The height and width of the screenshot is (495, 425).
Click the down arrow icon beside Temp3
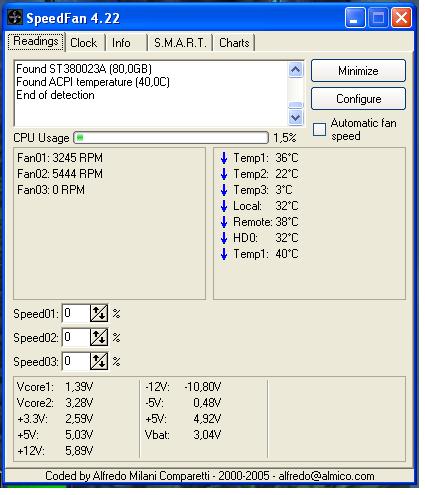click(x=224, y=190)
